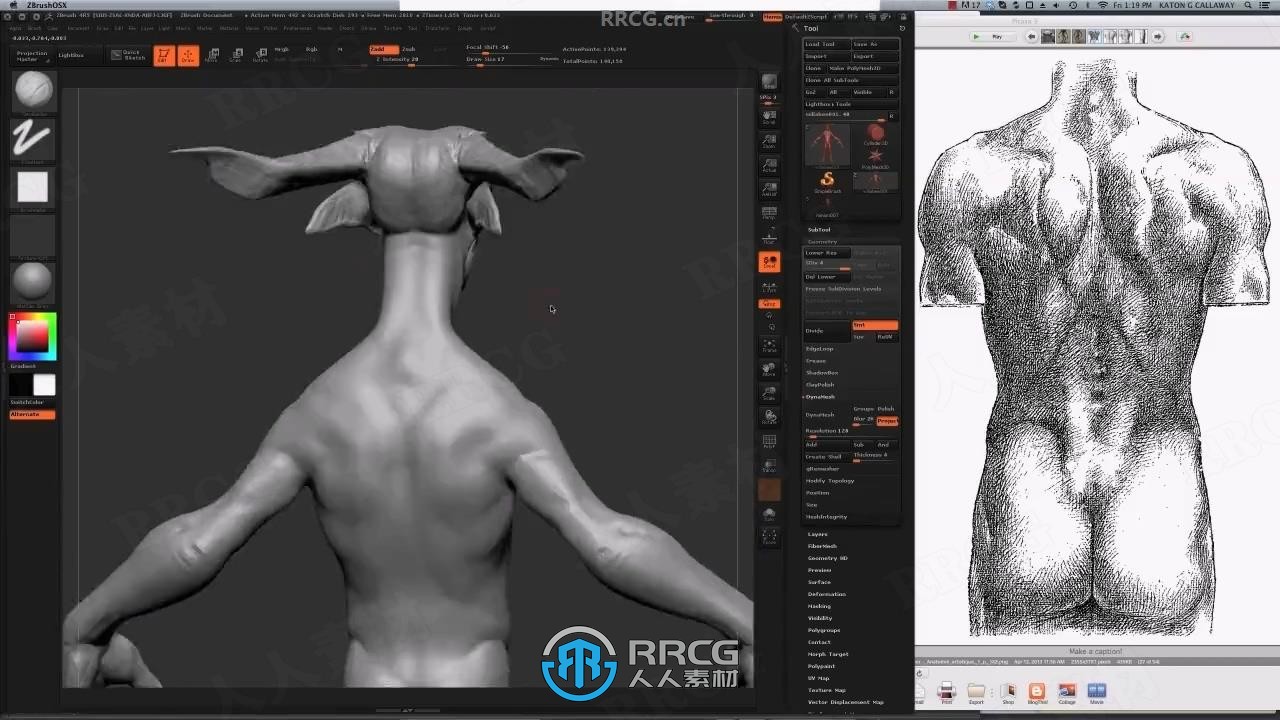Select the Cylinder3D tool
Viewport: 1280px width, 720px height.
[876, 134]
